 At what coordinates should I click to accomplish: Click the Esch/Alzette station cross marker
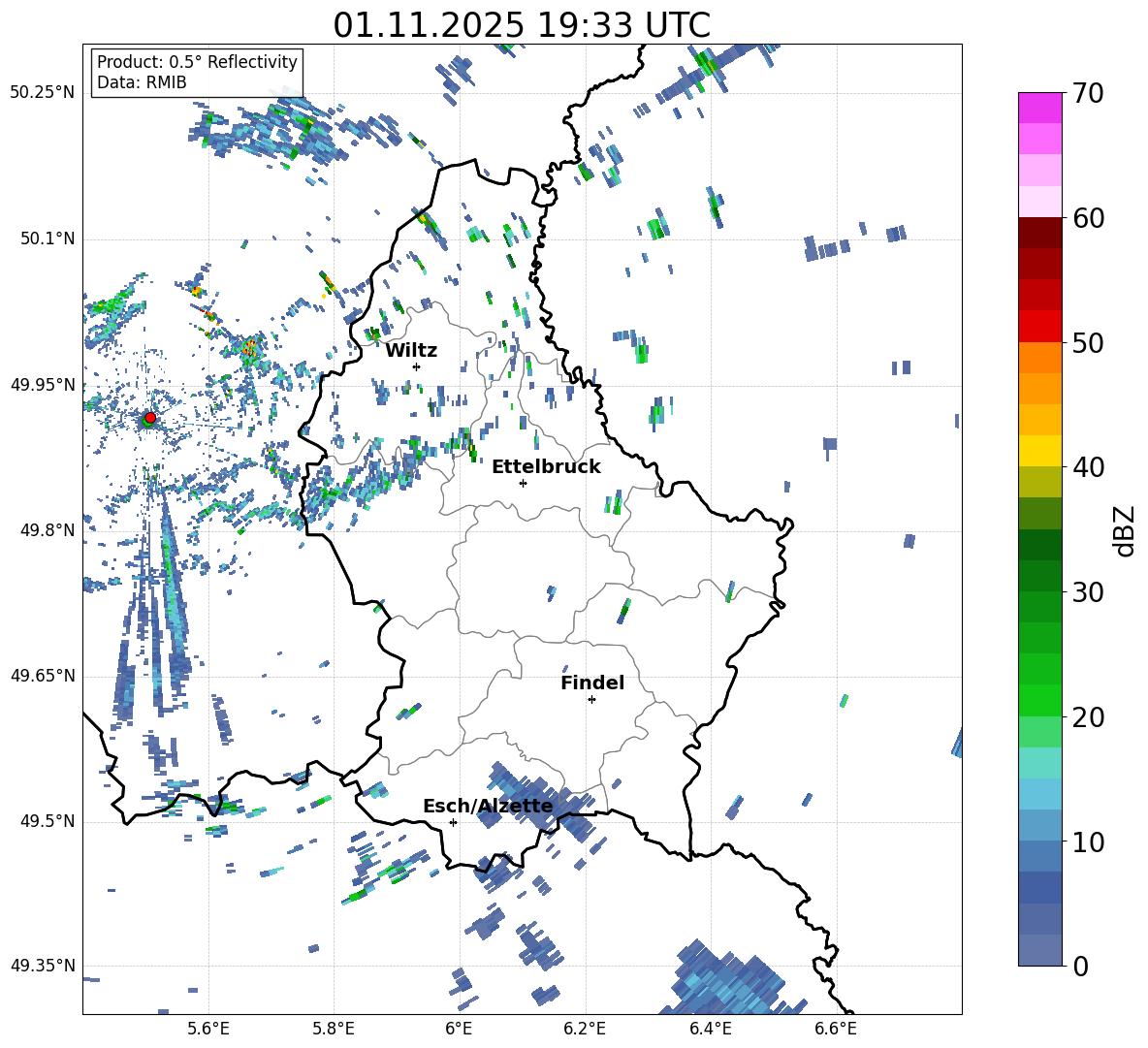453,822
